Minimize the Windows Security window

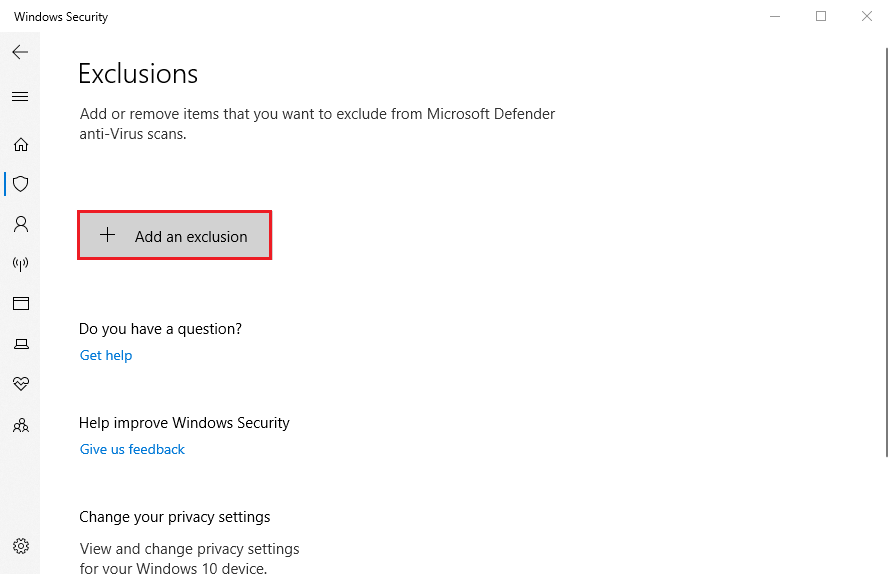(775, 16)
